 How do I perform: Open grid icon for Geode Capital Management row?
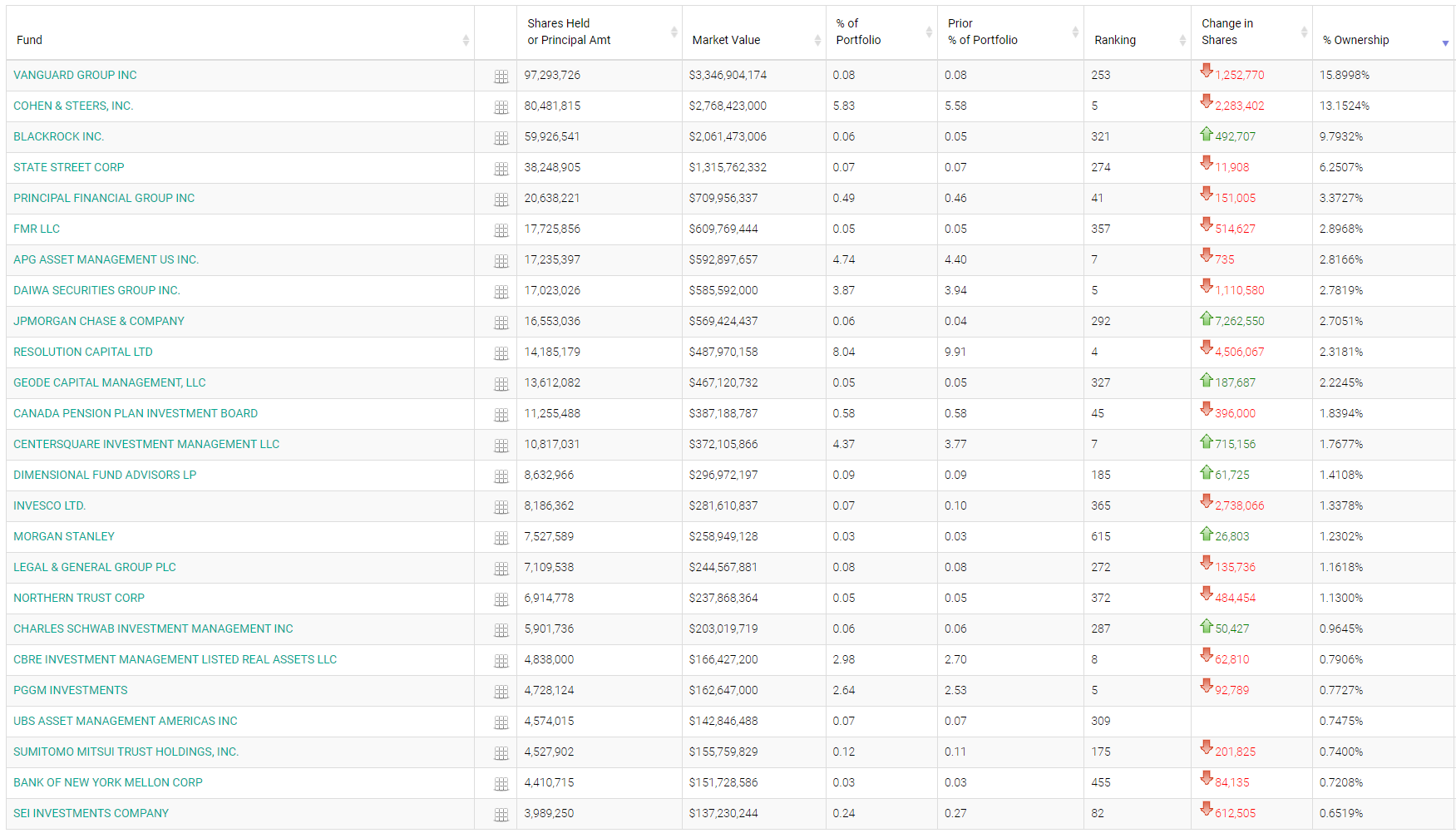pyautogui.click(x=501, y=384)
